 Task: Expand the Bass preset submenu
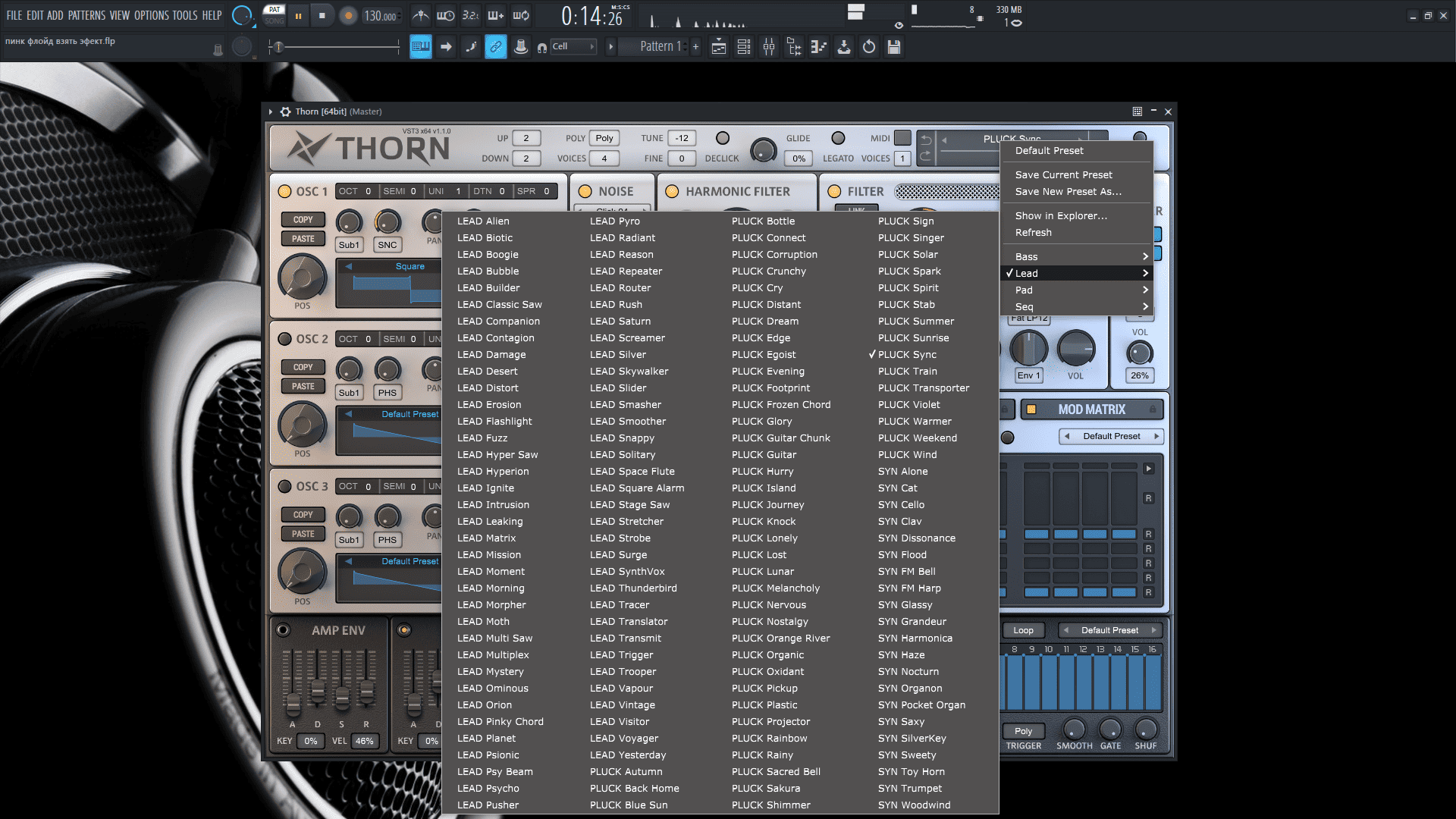1078,256
